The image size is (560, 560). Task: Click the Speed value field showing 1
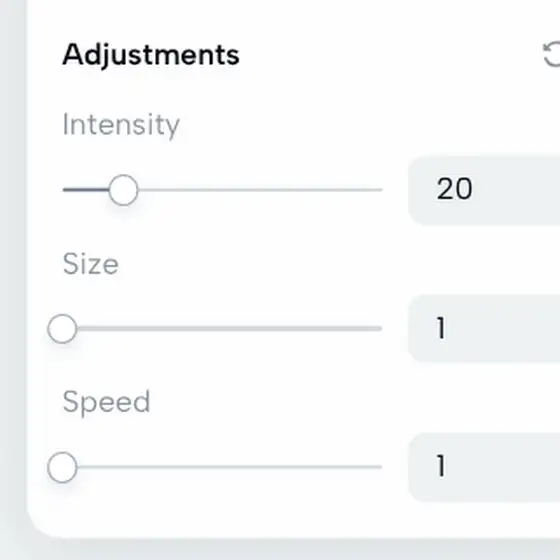[484, 467]
